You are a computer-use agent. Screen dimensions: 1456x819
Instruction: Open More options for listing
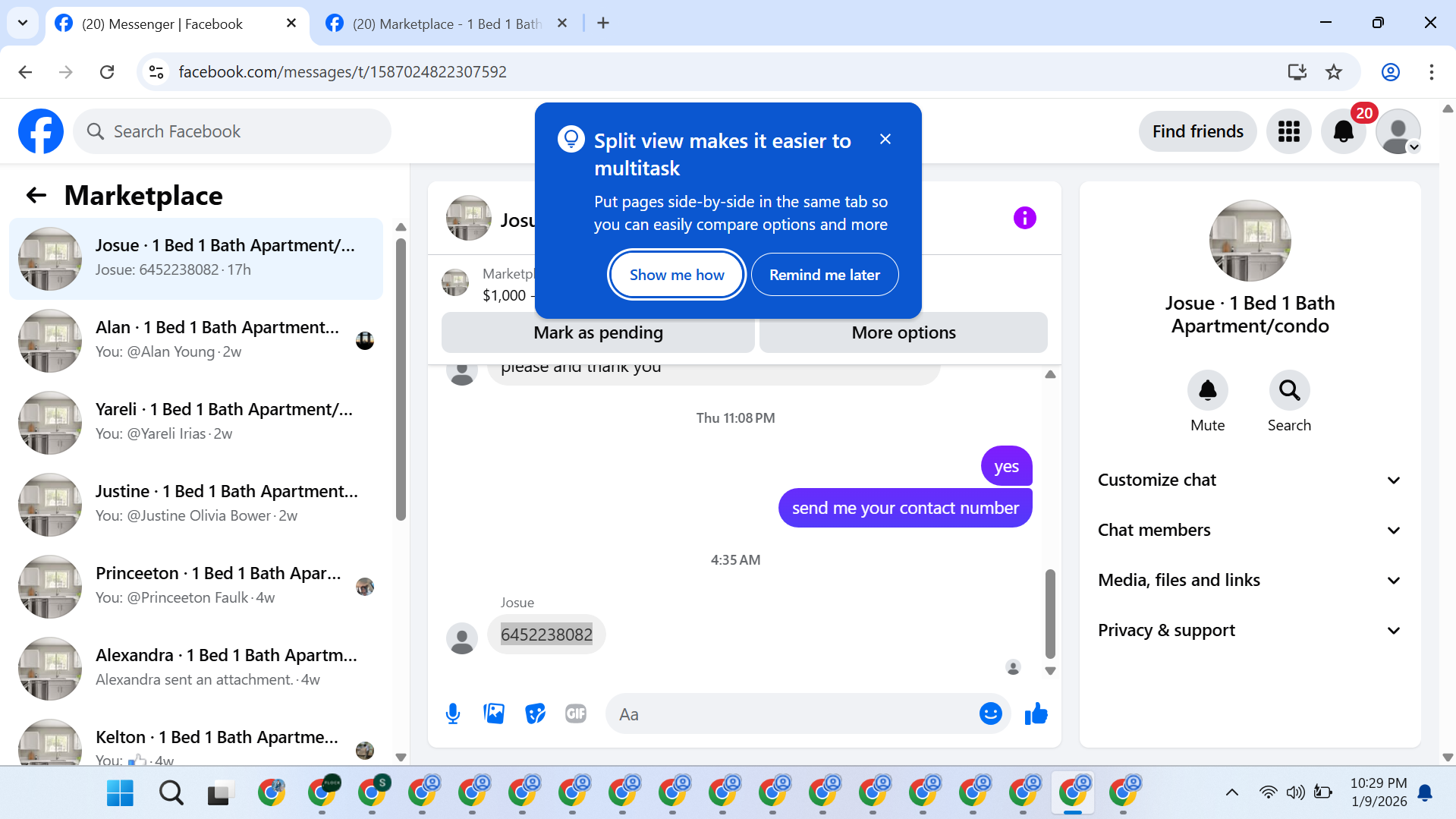(x=904, y=332)
